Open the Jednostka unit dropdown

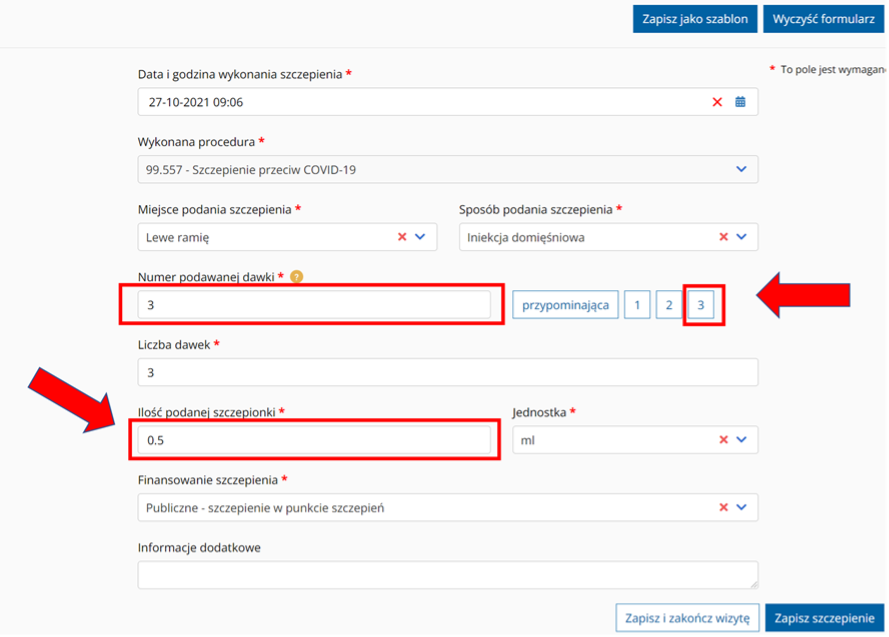pyautogui.click(x=741, y=440)
